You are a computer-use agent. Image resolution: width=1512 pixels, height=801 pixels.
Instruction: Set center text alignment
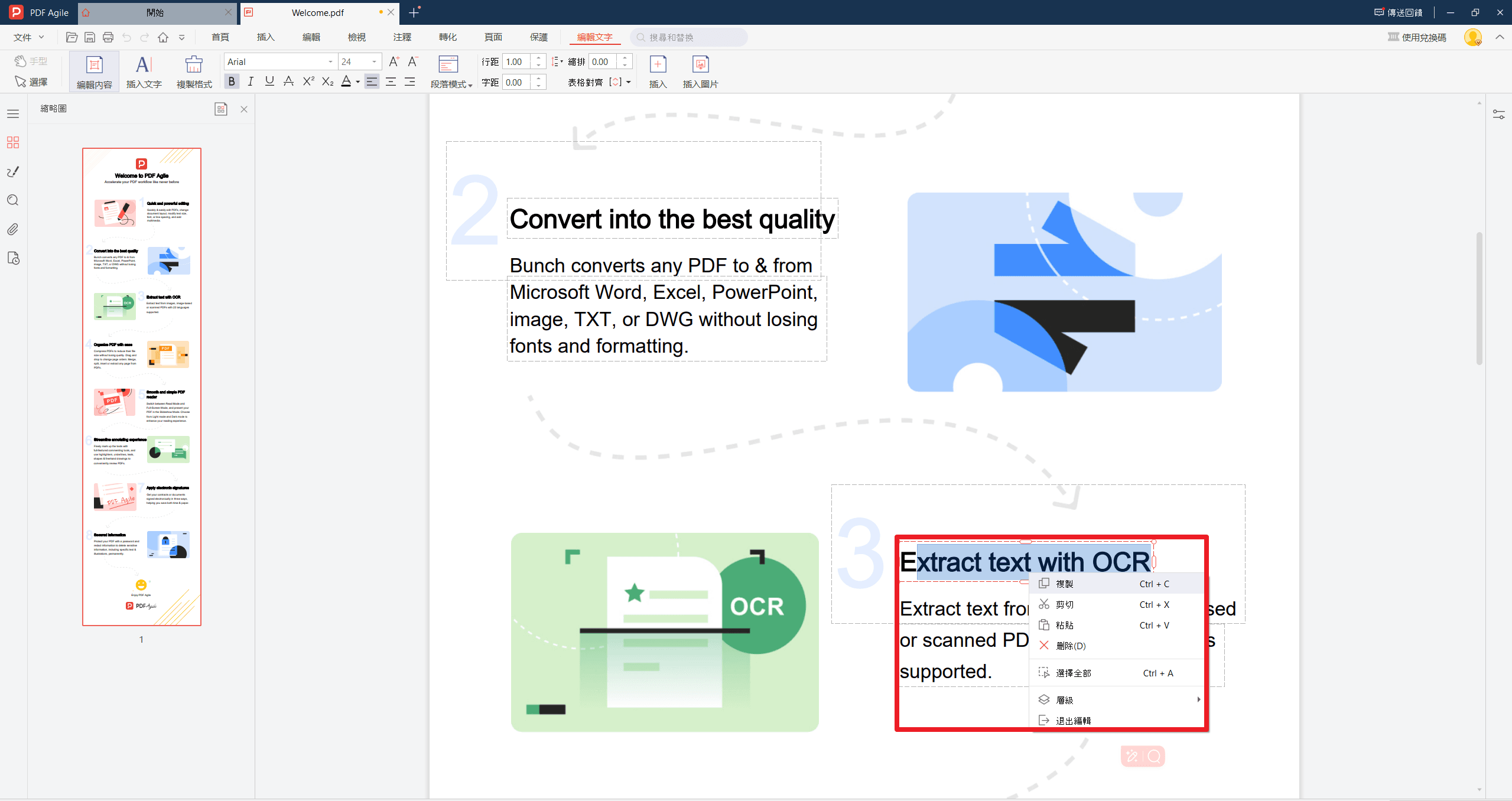(x=391, y=82)
